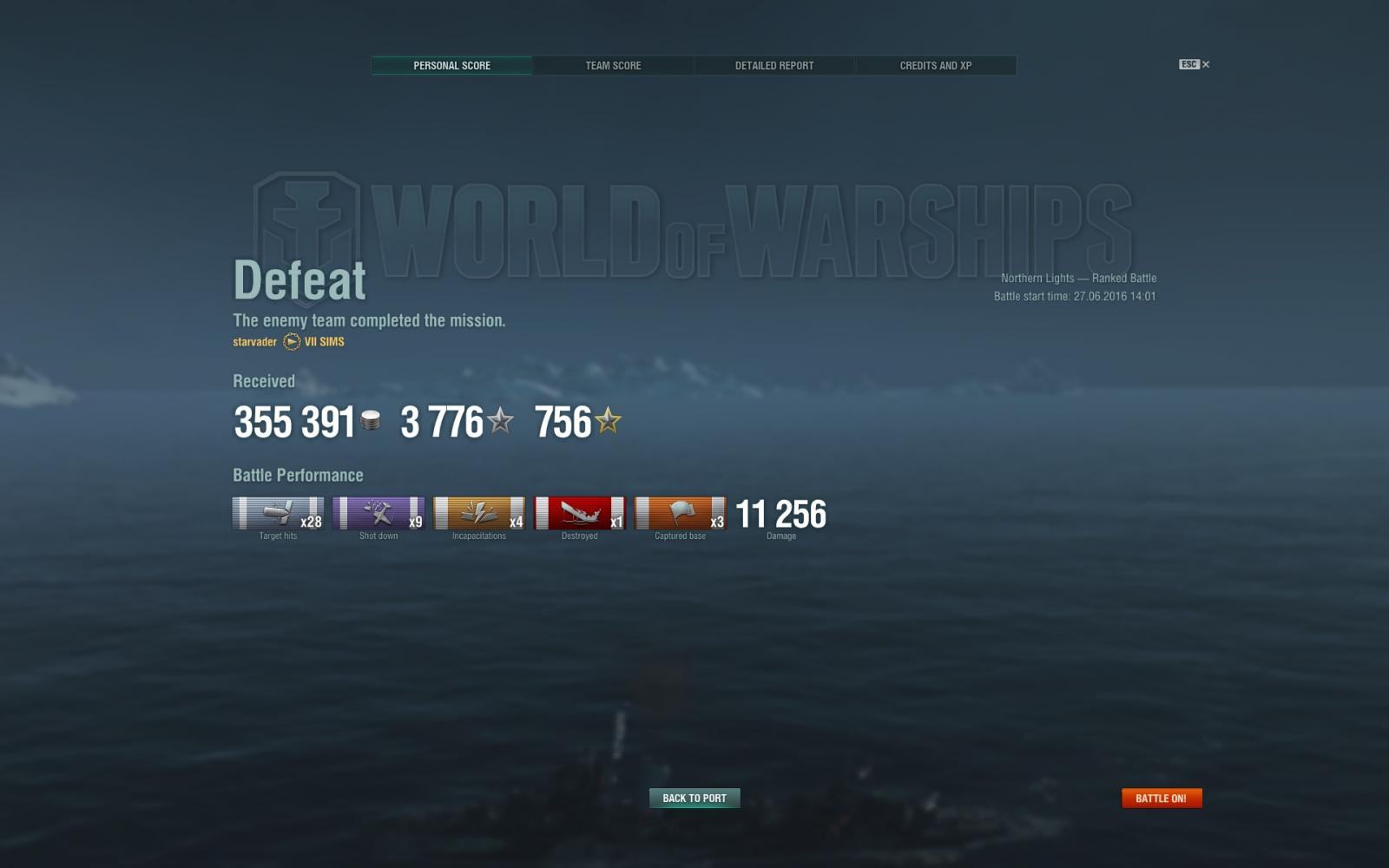Image resolution: width=1389 pixels, height=868 pixels.
Task: Click the silver XP star icon
Action: click(x=500, y=421)
